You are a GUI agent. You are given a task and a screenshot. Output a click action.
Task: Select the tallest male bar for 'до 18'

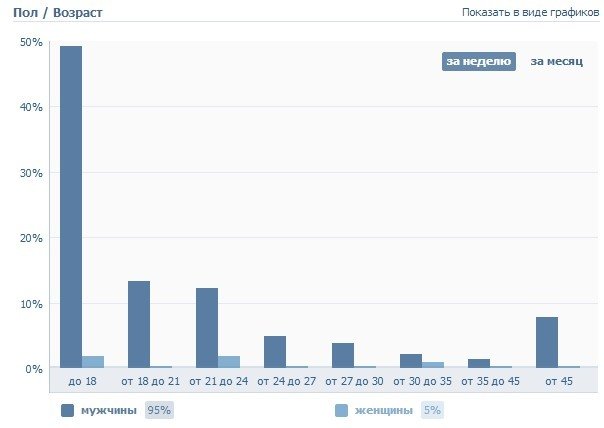(71, 207)
